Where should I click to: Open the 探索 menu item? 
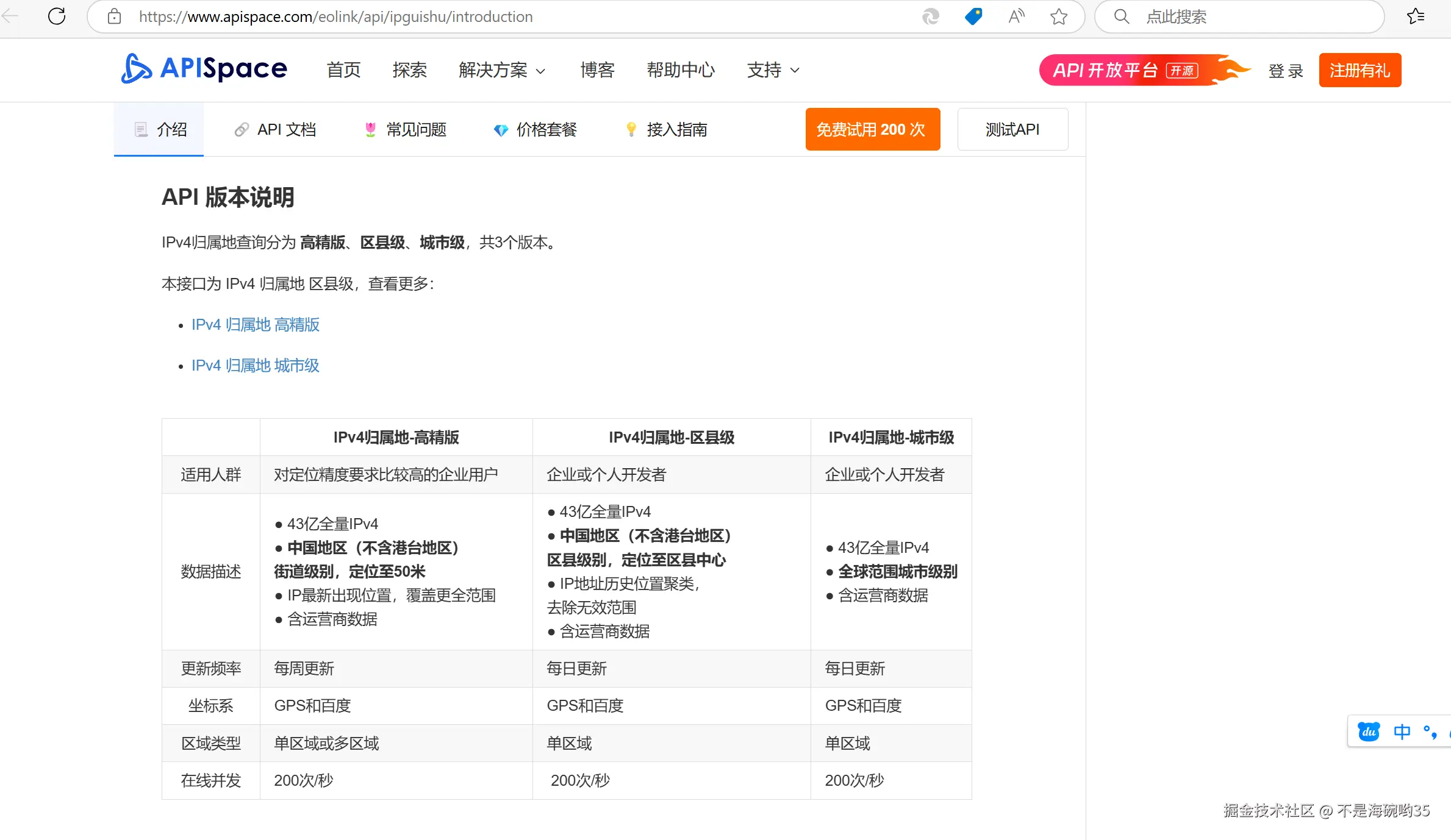click(x=410, y=70)
